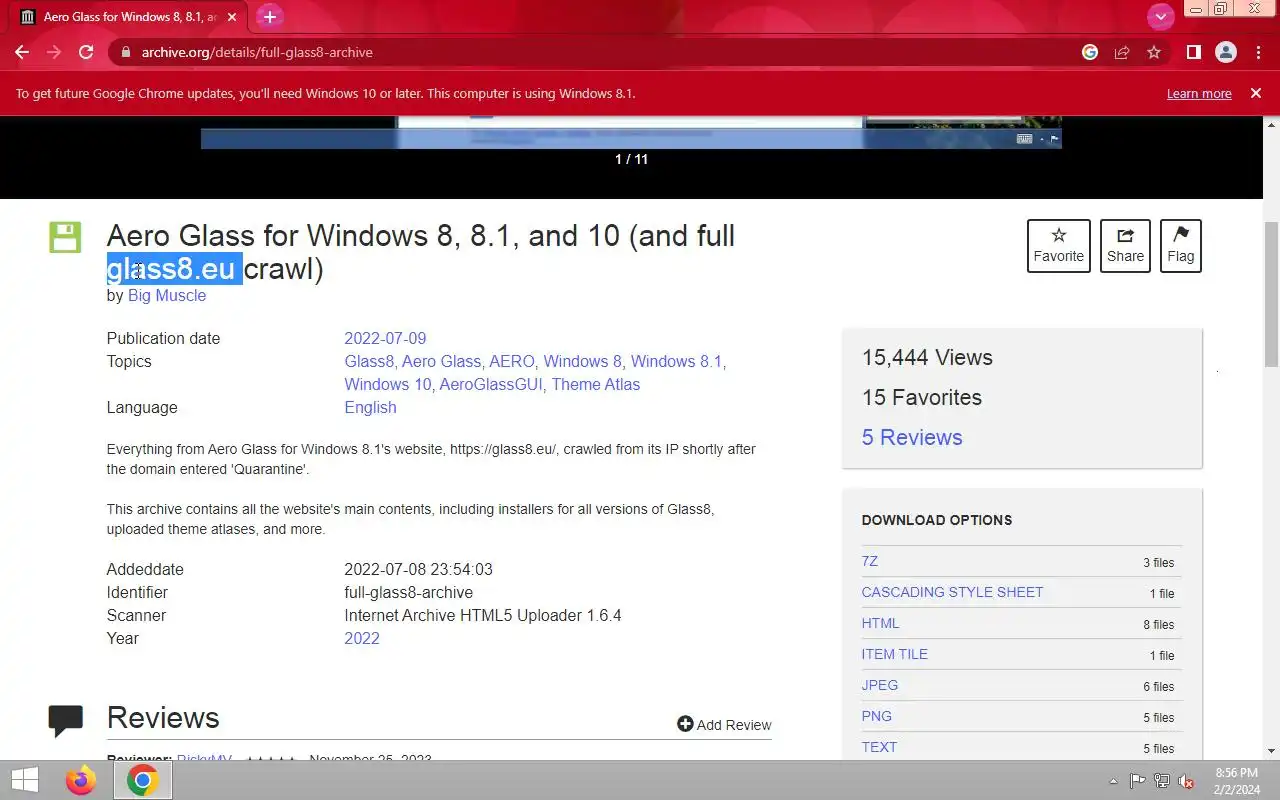1280x800 pixels.
Task: Open the English language link
Action: click(x=370, y=407)
